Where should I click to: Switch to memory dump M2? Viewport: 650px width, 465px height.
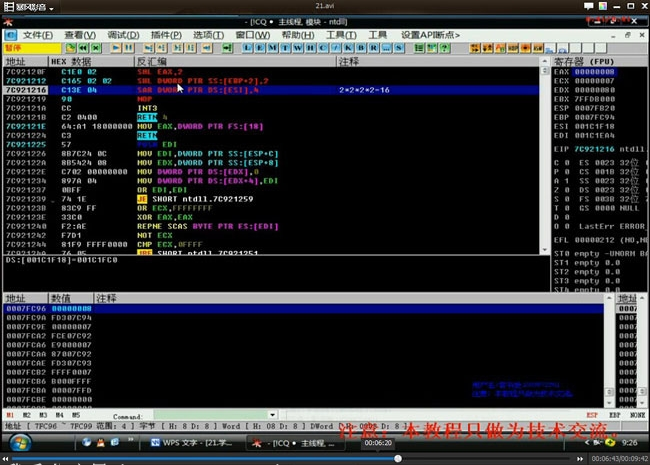tap(27, 415)
